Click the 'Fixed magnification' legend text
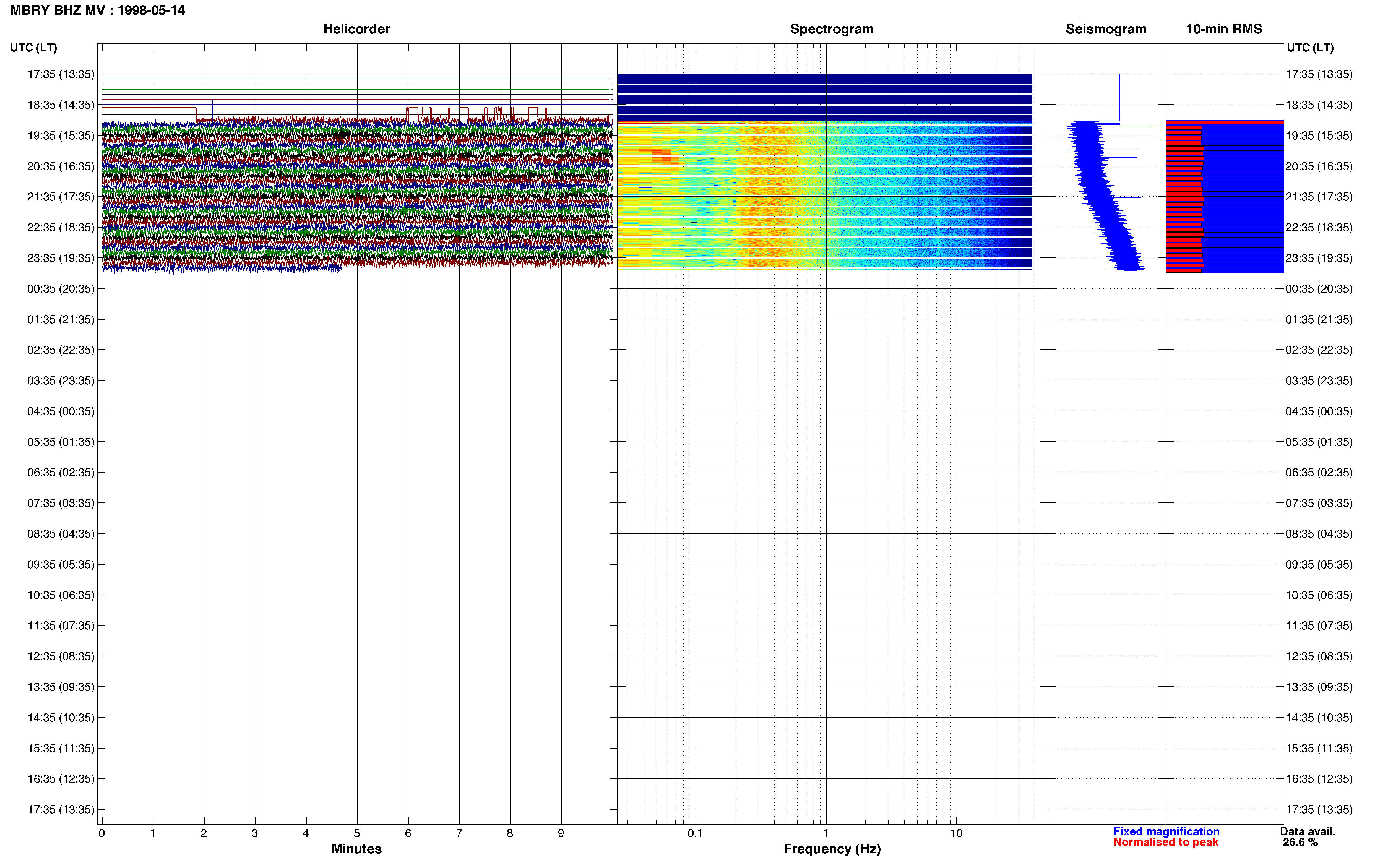1388x868 pixels. coord(1166,831)
